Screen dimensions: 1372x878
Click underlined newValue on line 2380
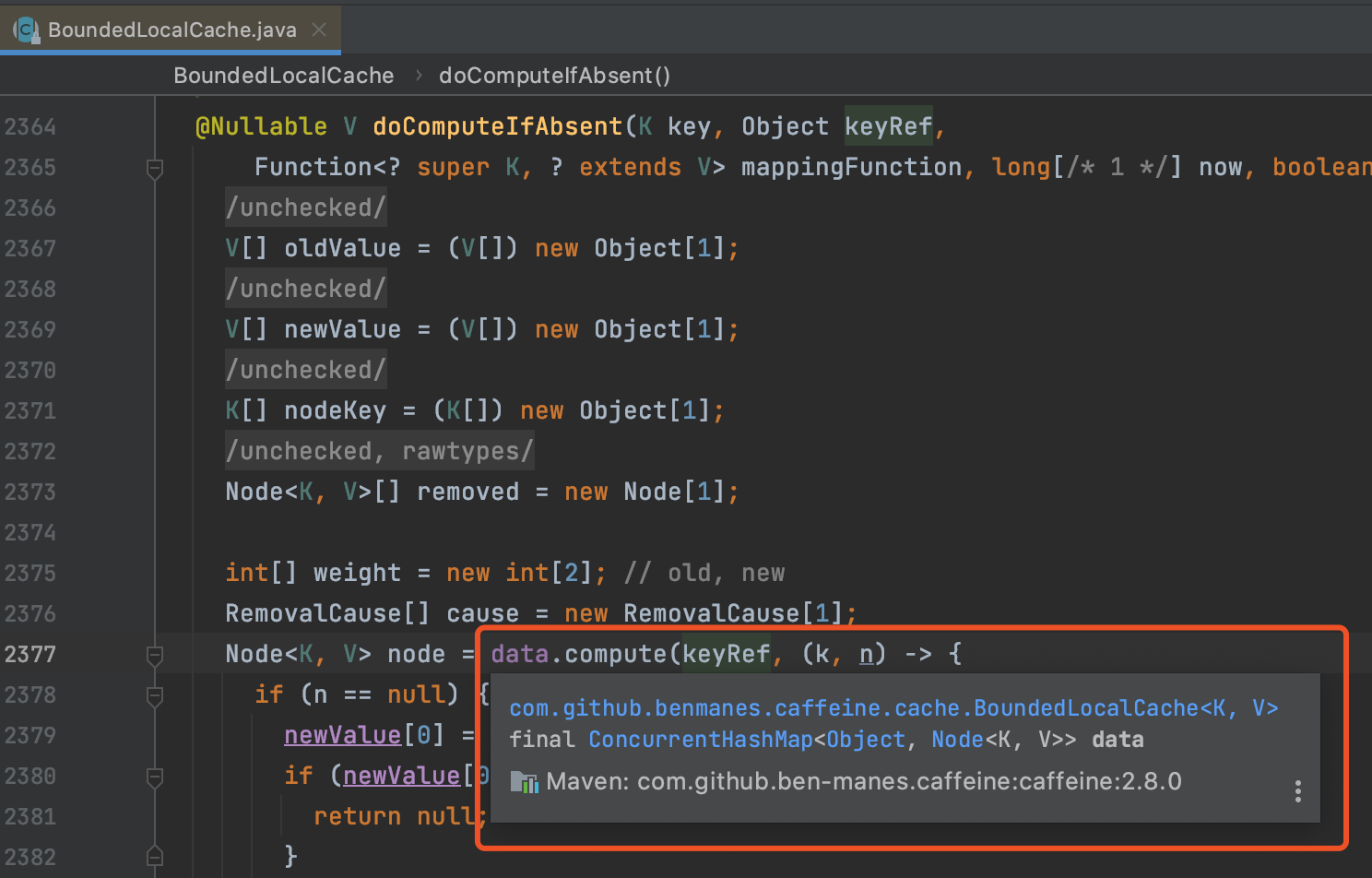pyautogui.click(x=402, y=776)
